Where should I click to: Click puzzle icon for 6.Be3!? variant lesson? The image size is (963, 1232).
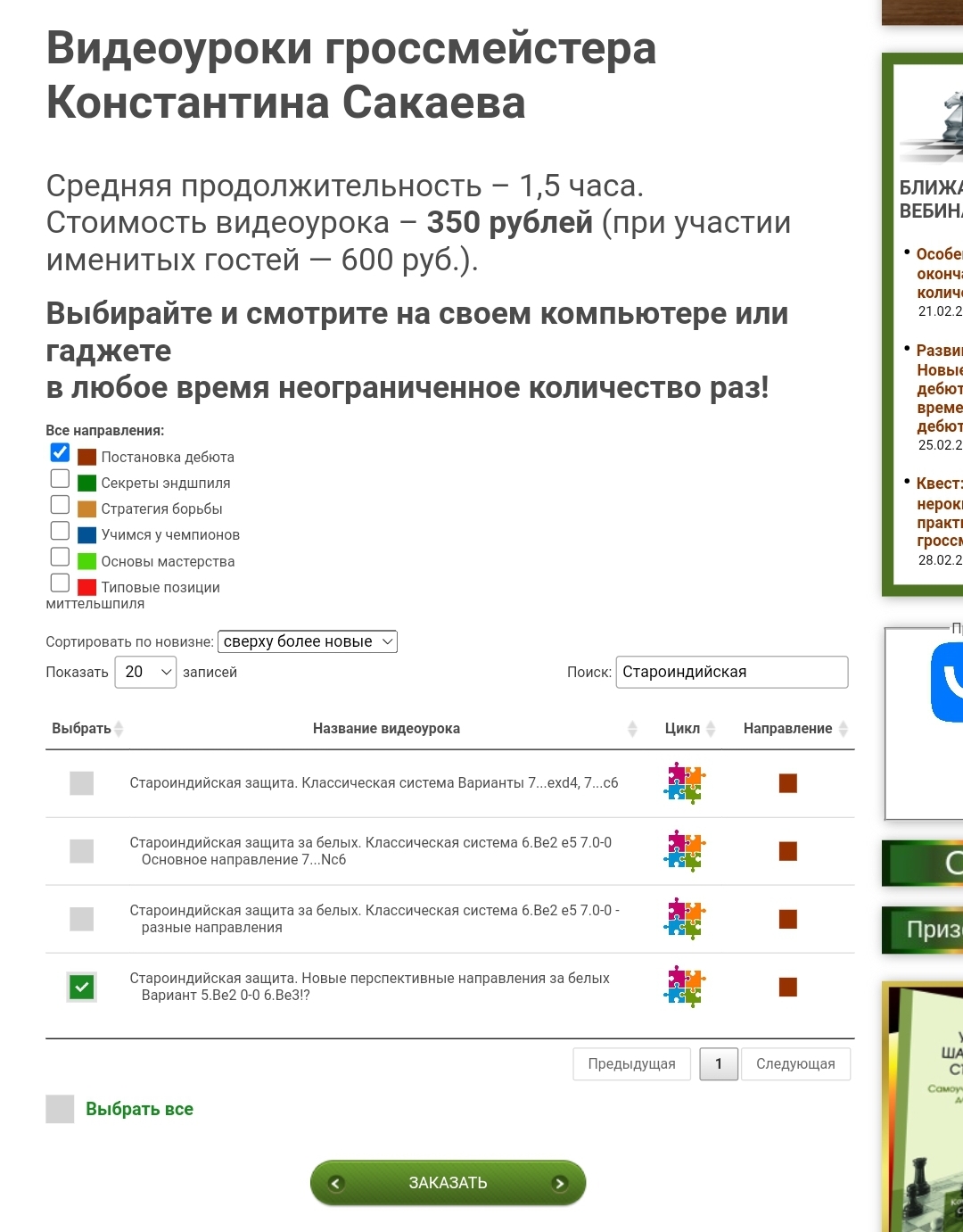click(x=684, y=987)
